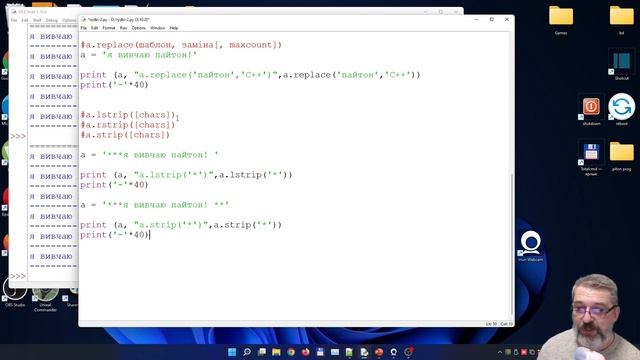Click the bottom >>> prompt in IDLE Shell

(18, 276)
